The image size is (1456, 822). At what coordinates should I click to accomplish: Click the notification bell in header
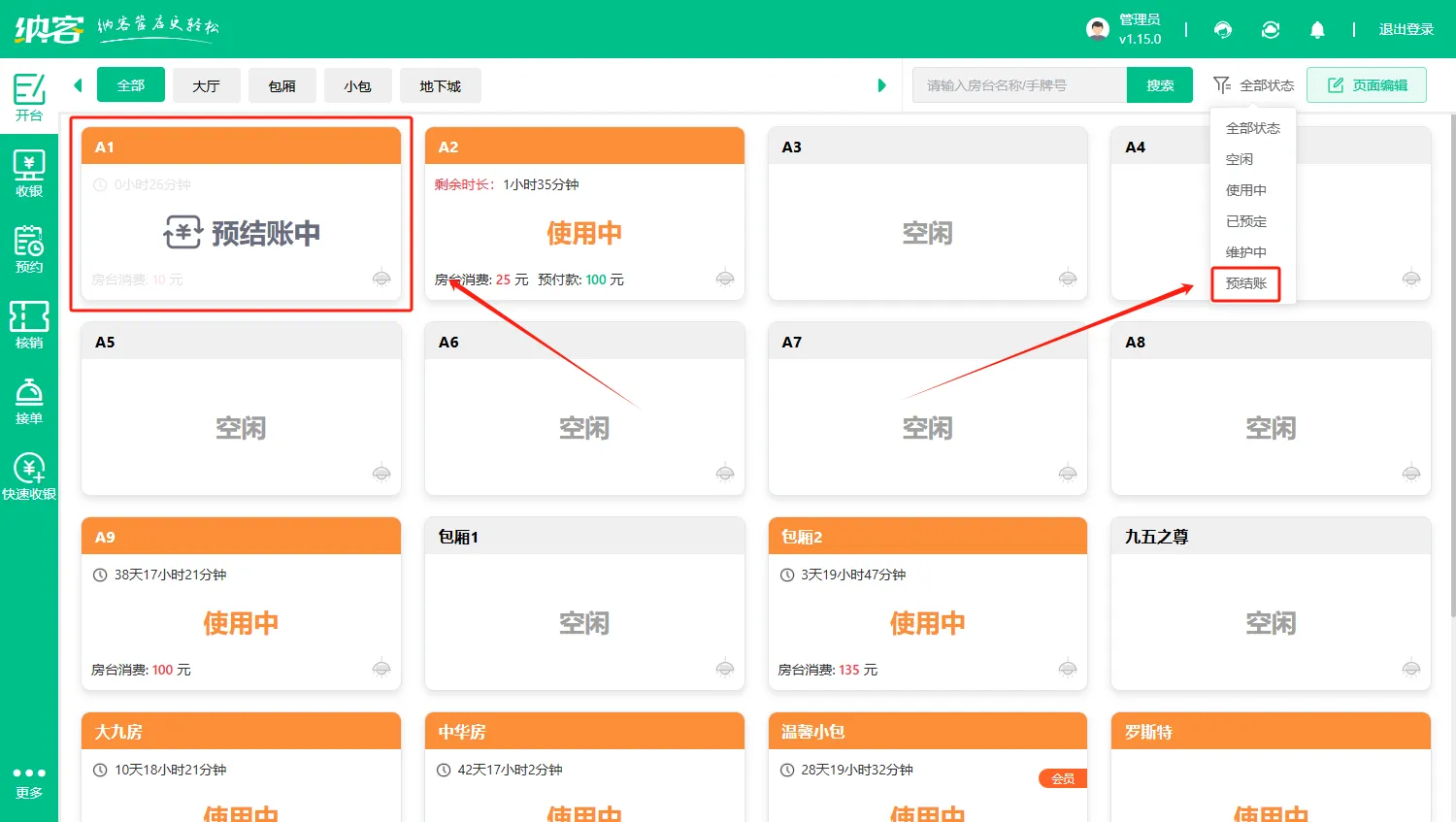point(1317,30)
